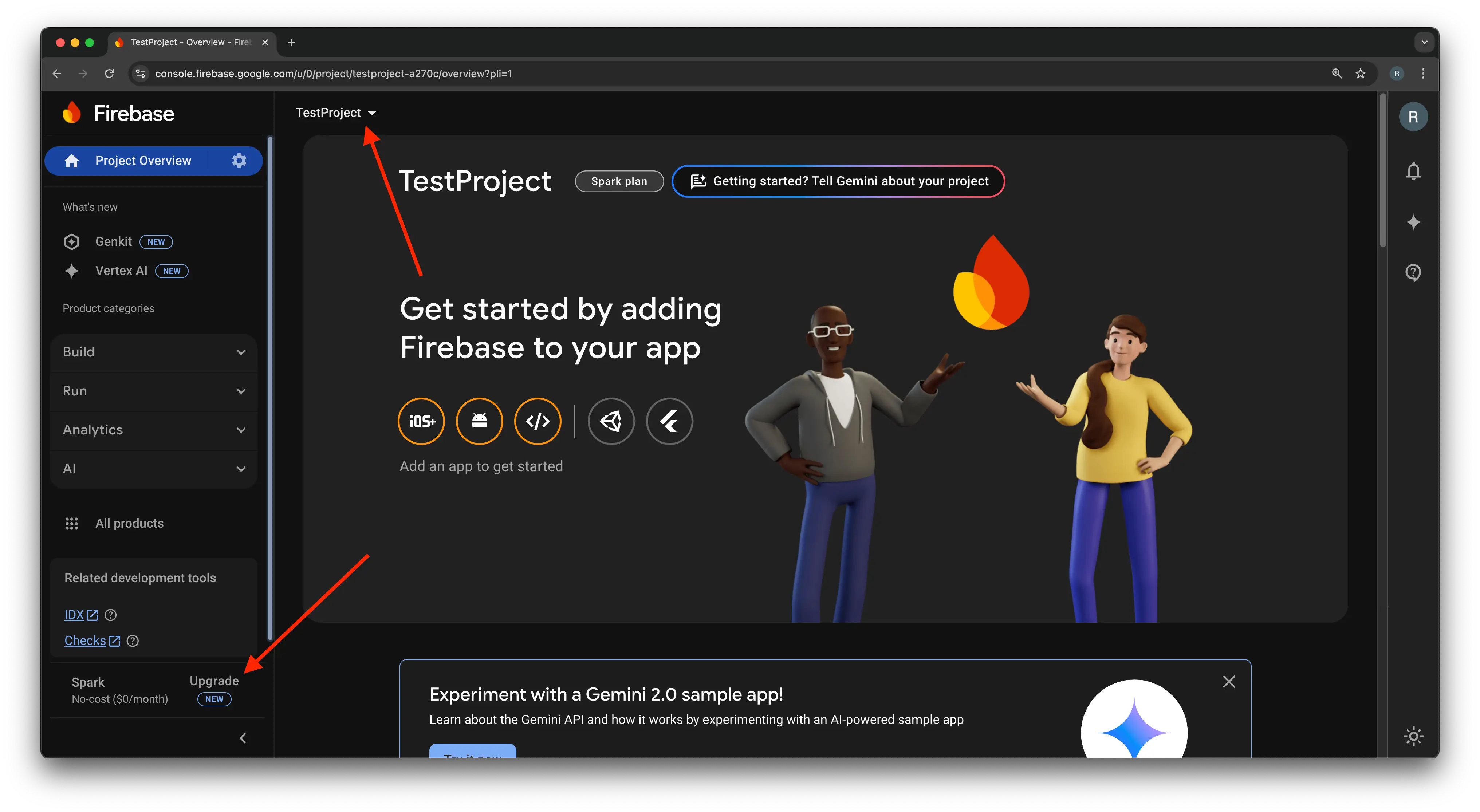Open Chrome three-dot menu
Screen dimensions: 1480x812
[1423, 74]
